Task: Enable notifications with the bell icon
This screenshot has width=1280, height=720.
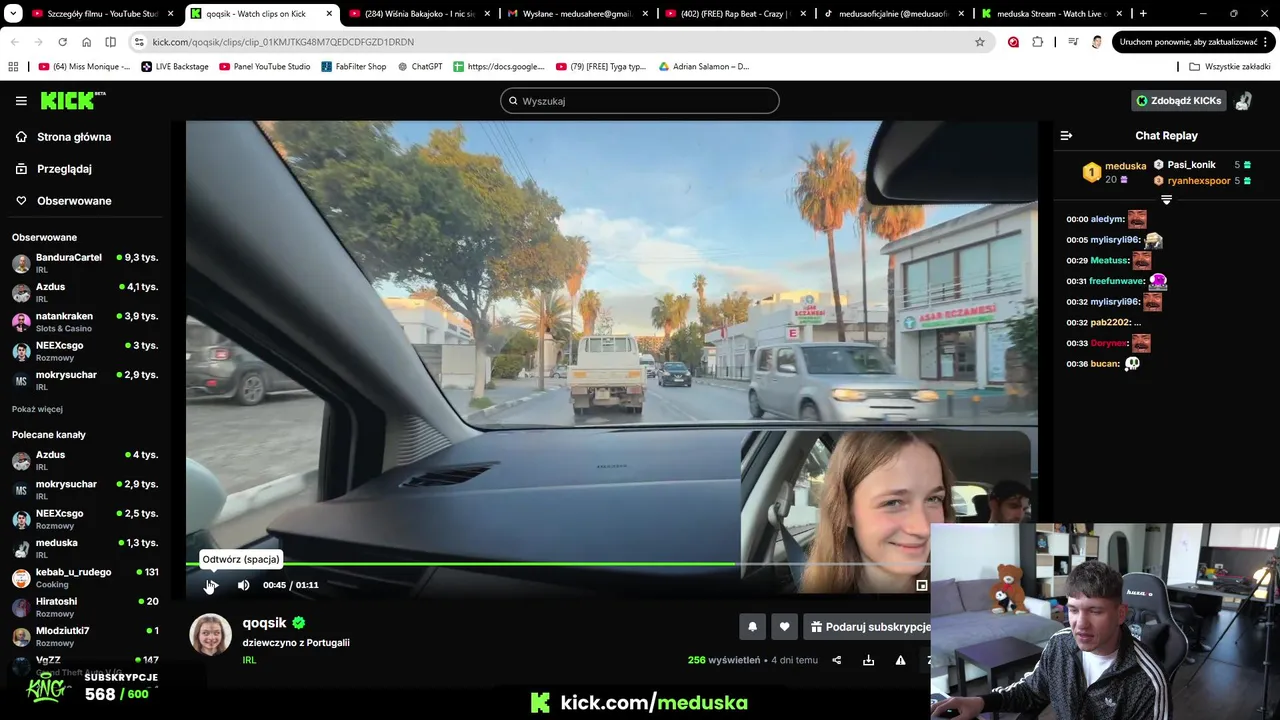Action: 752,627
